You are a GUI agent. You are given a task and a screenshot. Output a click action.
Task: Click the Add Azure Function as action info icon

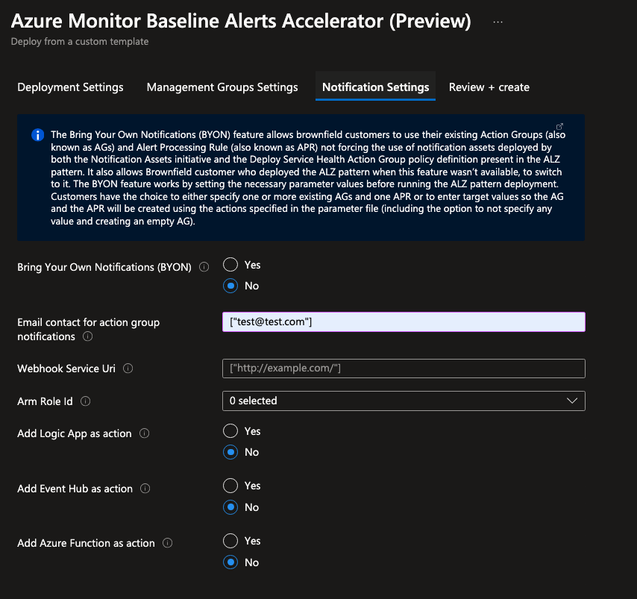(x=167, y=543)
